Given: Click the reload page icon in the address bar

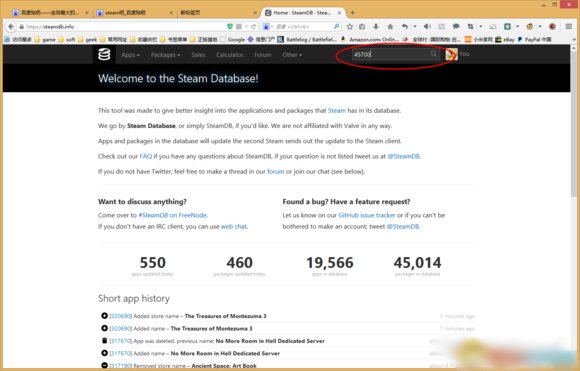Looking at the screenshot, I should coord(253,27).
